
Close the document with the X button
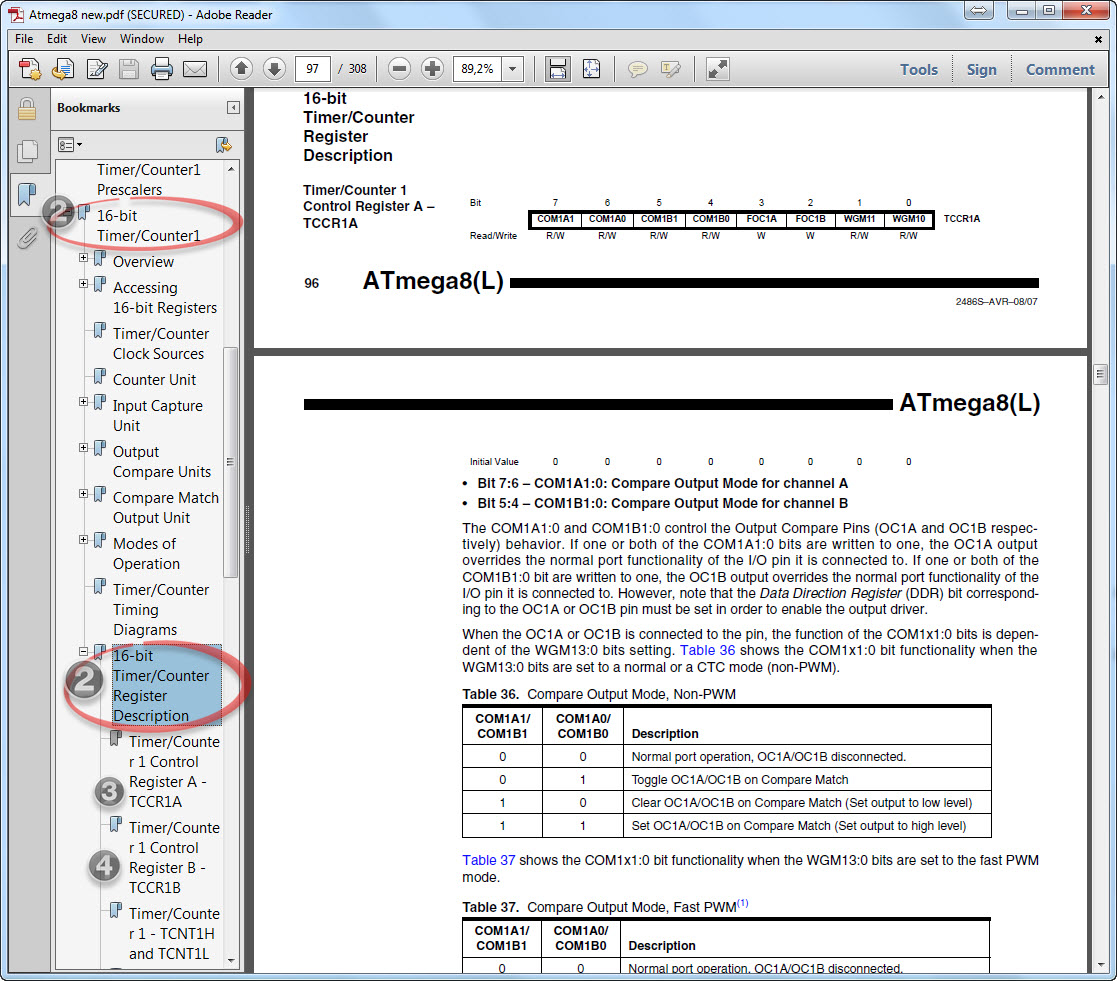tap(1098, 40)
